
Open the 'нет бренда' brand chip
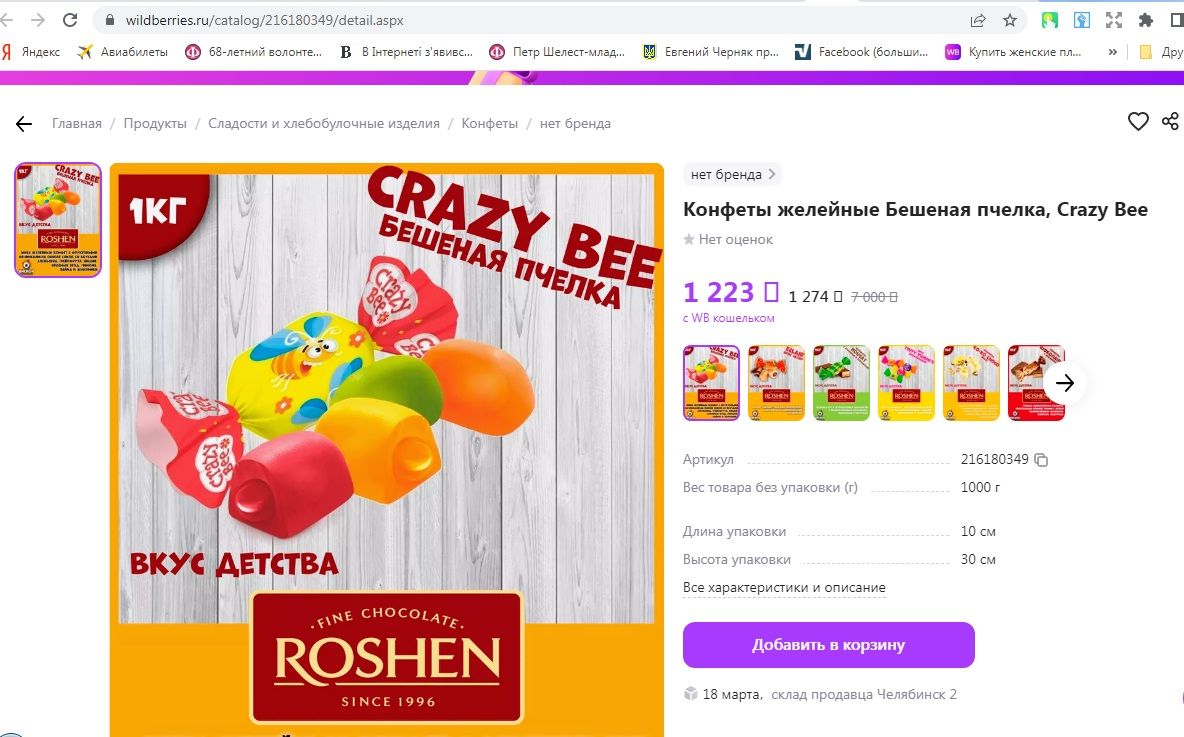tap(732, 174)
